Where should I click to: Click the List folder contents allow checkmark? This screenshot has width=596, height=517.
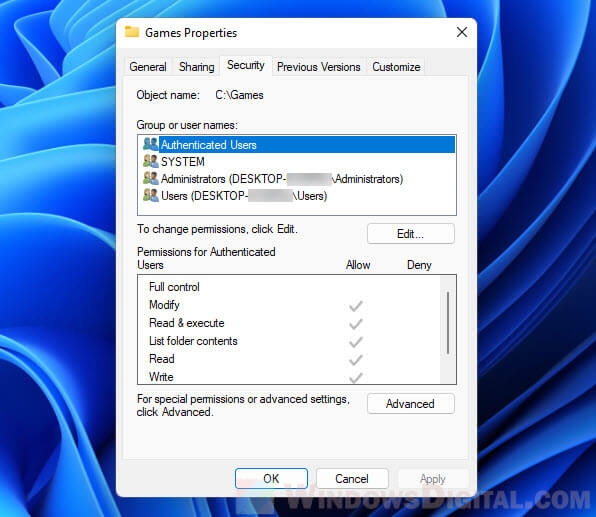(356, 342)
